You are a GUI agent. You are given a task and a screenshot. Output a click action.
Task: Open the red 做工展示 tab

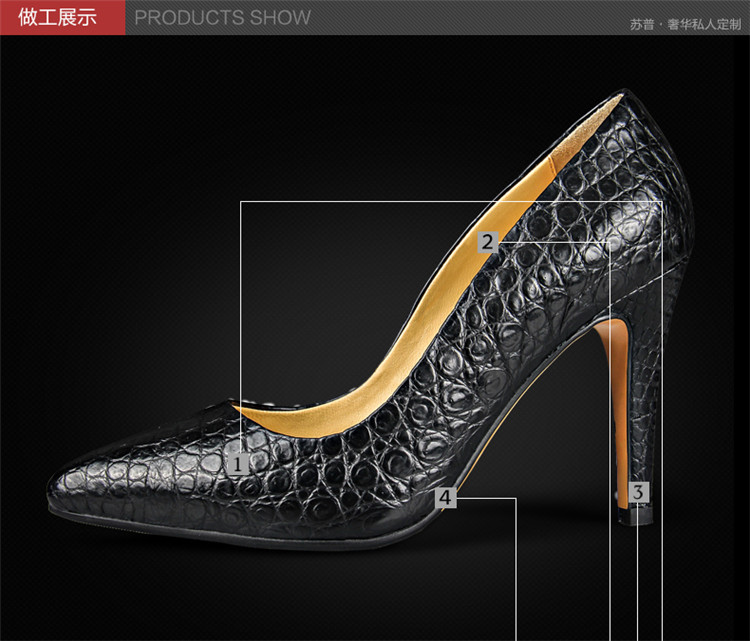[x=62, y=18]
